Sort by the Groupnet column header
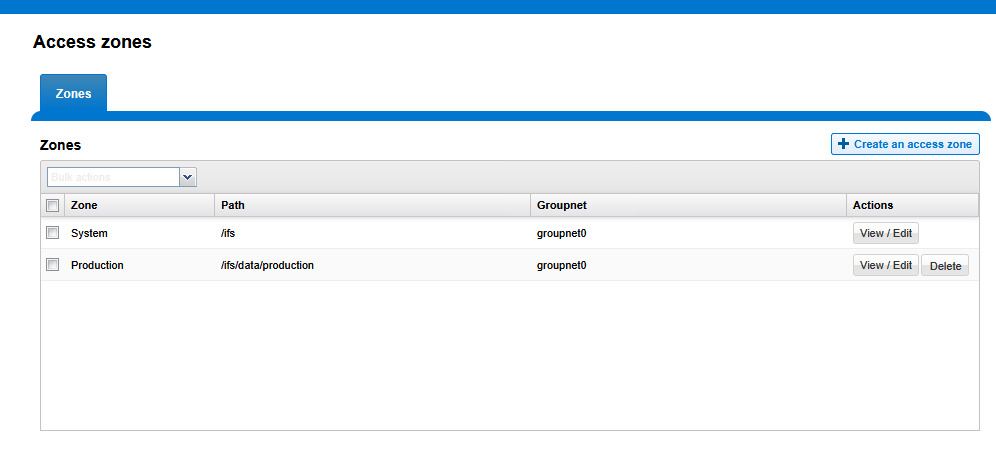Screen dimensions: 996x467 tap(561, 205)
